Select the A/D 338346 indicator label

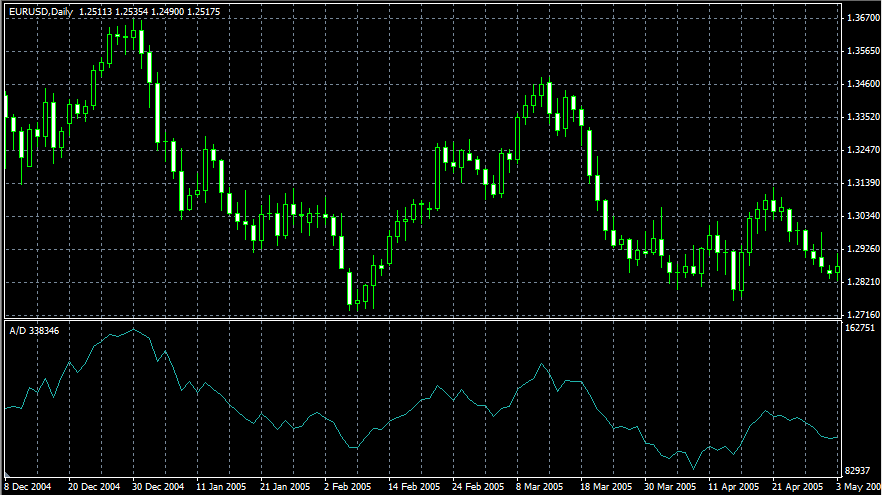click(x=34, y=331)
